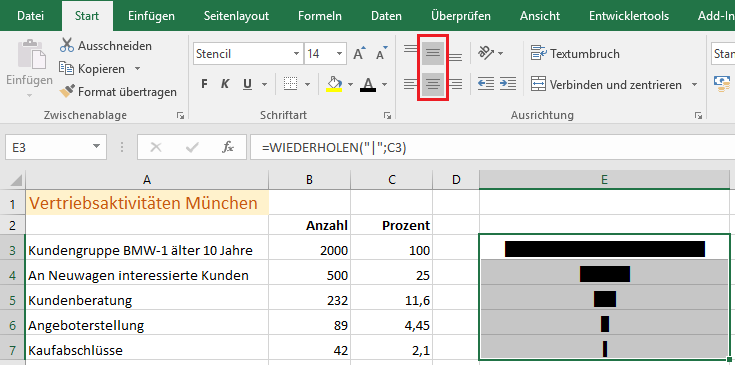This screenshot has width=735, height=365.
Task: Open the Stencil font name dropdown
Action: (x=296, y=54)
